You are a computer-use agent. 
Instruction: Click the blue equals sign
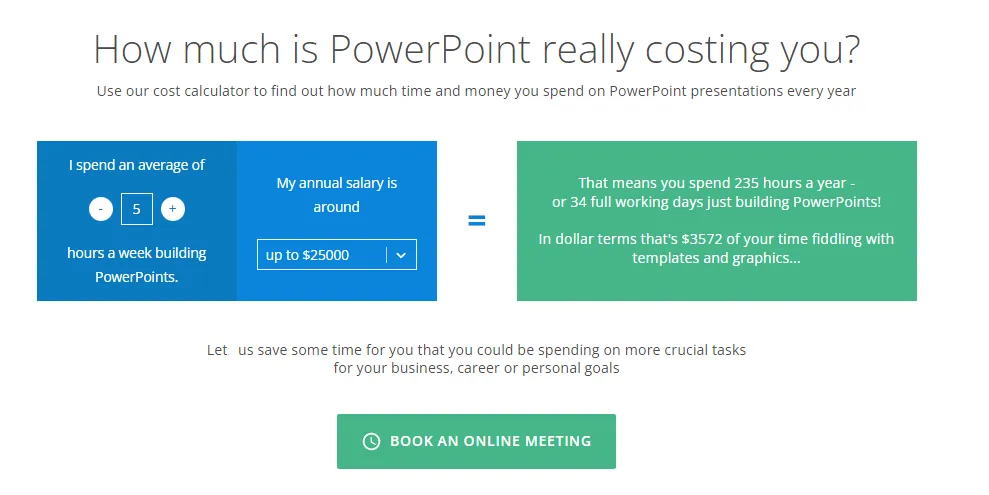tap(477, 221)
